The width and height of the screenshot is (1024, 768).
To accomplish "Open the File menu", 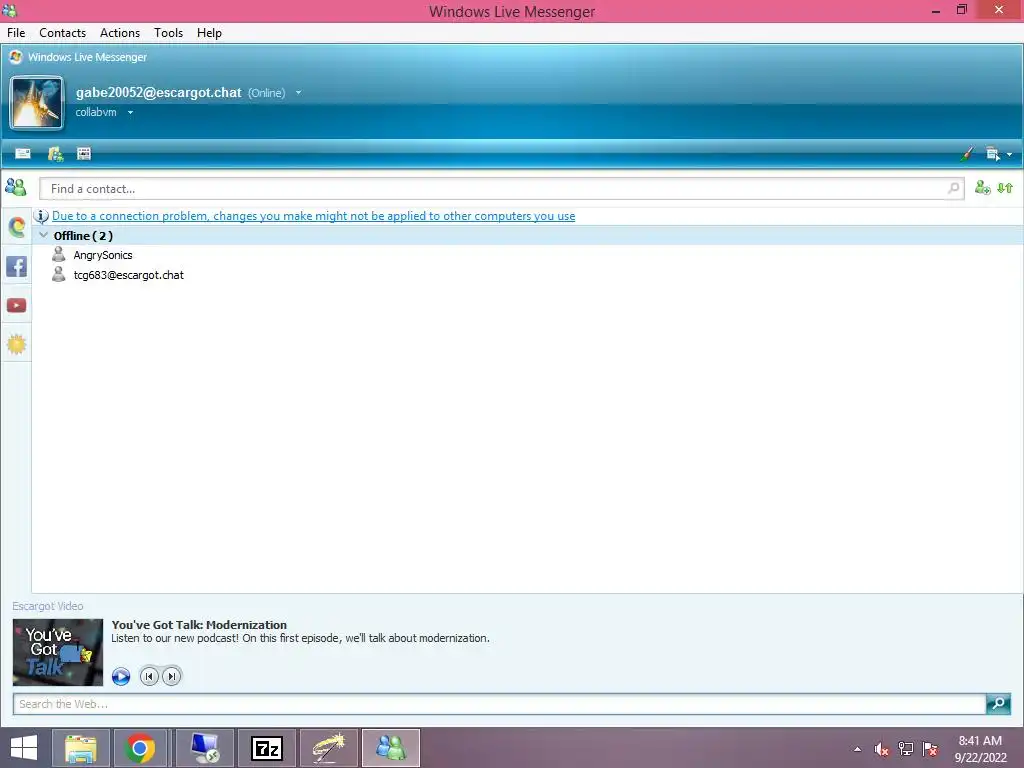I will point(16,33).
